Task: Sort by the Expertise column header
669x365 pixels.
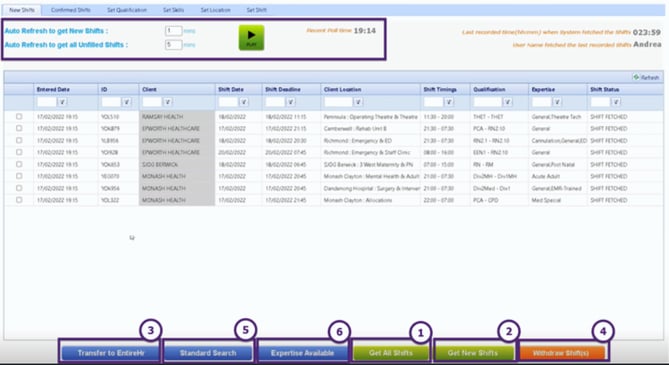Action: 543,89
